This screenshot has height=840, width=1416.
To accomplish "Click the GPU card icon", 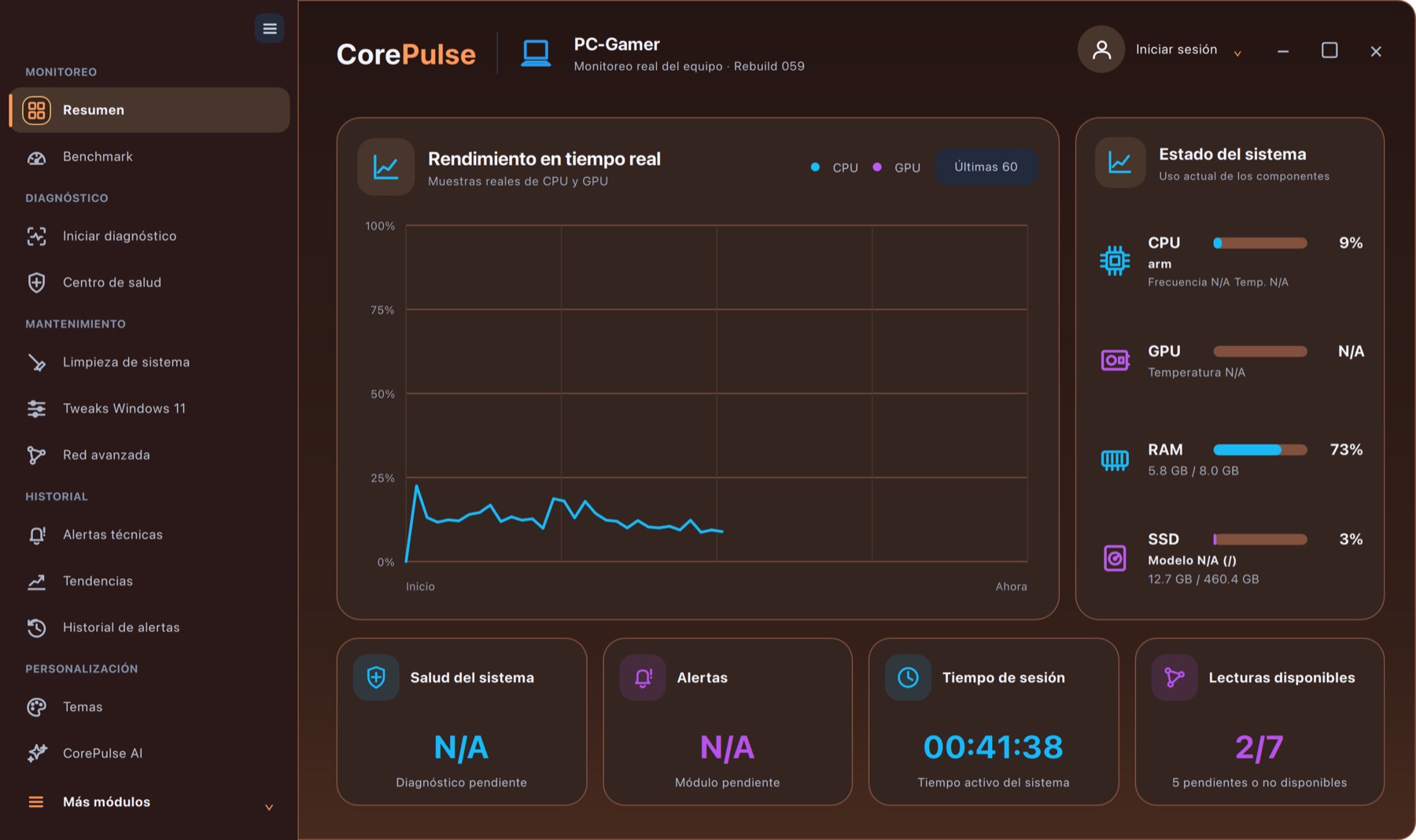I will coord(1115,360).
